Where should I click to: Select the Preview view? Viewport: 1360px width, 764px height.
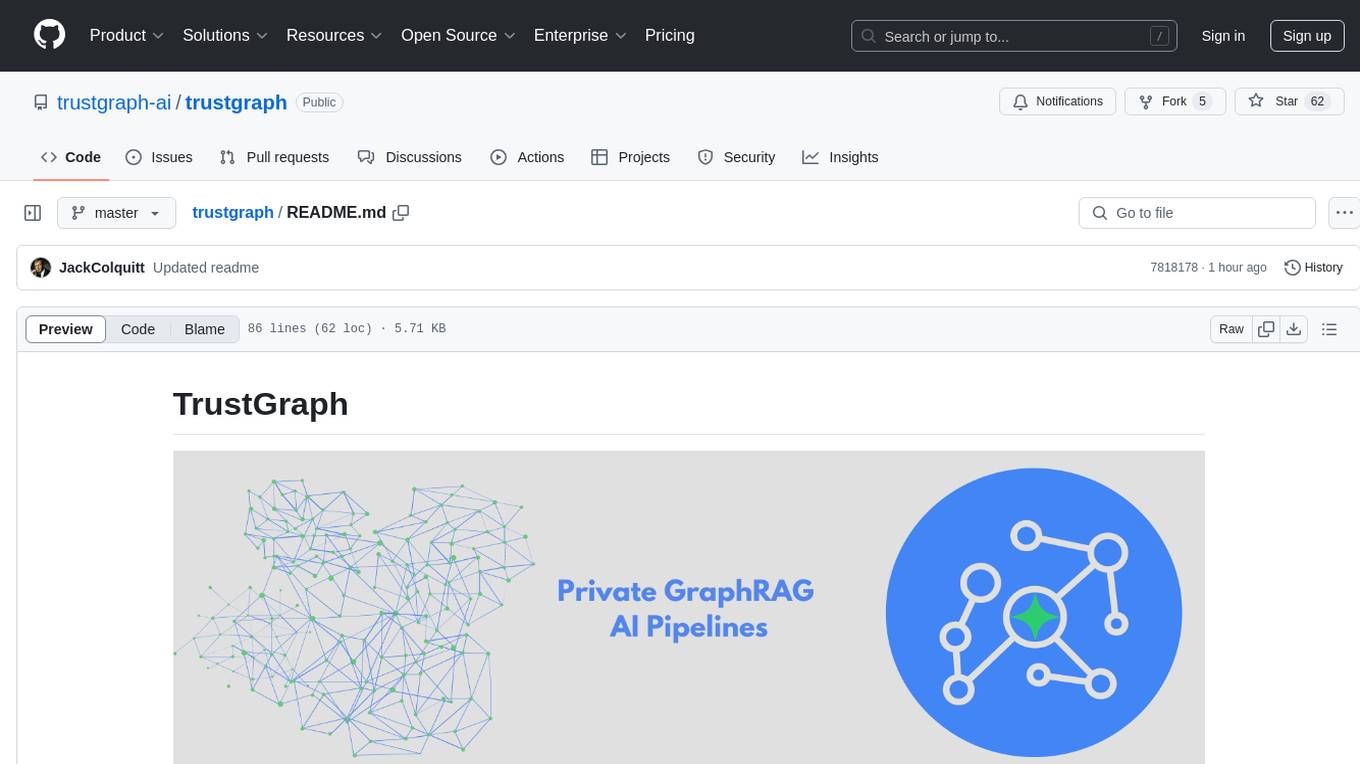coord(66,329)
